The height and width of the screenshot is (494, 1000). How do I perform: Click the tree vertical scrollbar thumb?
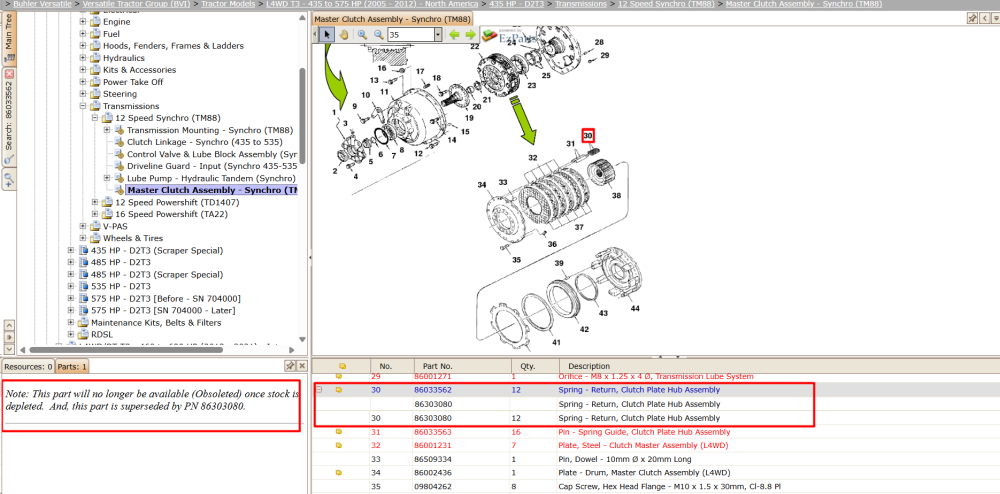tap(302, 115)
